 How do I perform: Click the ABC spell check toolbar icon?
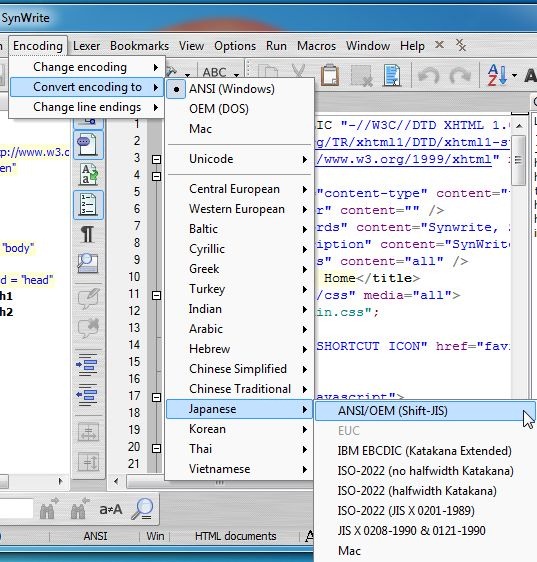(x=214, y=72)
